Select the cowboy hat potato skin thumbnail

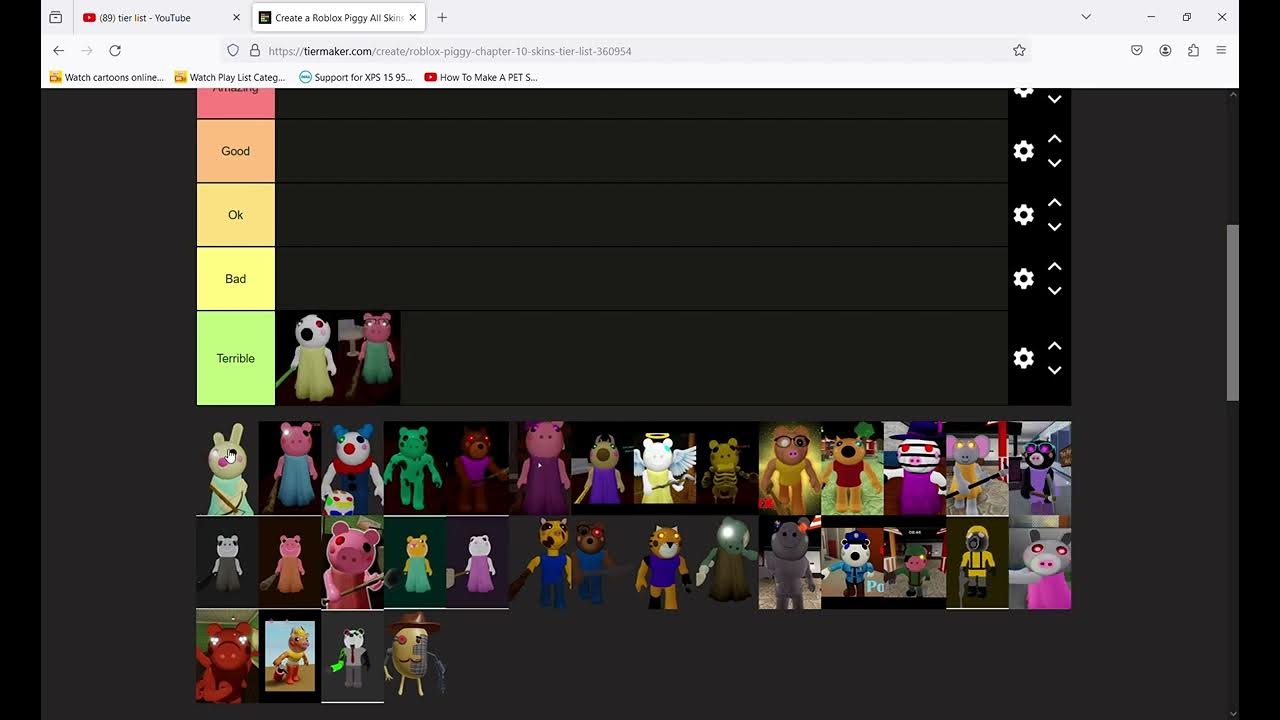point(415,656)
